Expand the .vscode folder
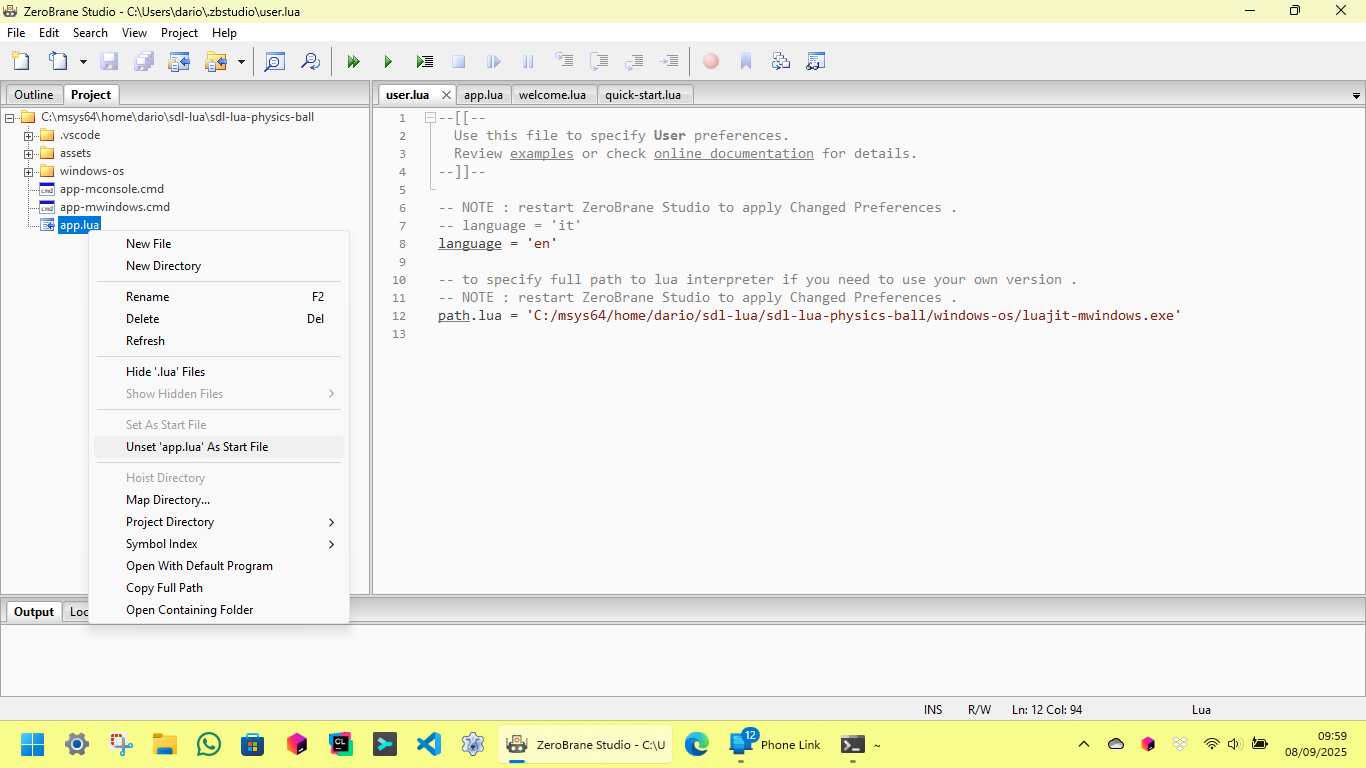Viewport: 1366px width, 768px height. (x=29, y=135)
